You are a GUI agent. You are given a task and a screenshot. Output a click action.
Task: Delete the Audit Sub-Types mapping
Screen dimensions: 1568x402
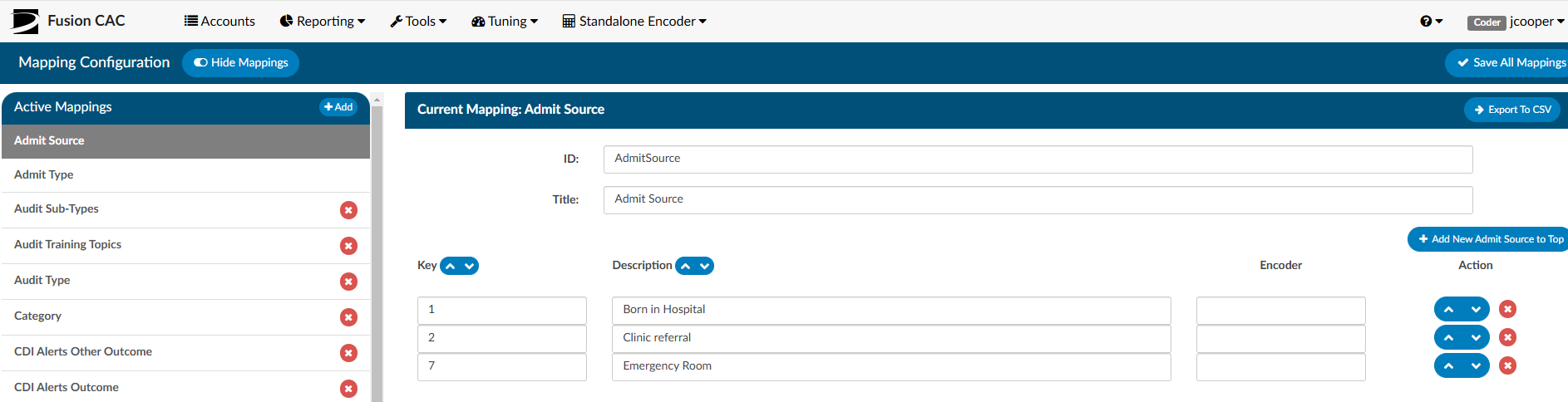348,210
